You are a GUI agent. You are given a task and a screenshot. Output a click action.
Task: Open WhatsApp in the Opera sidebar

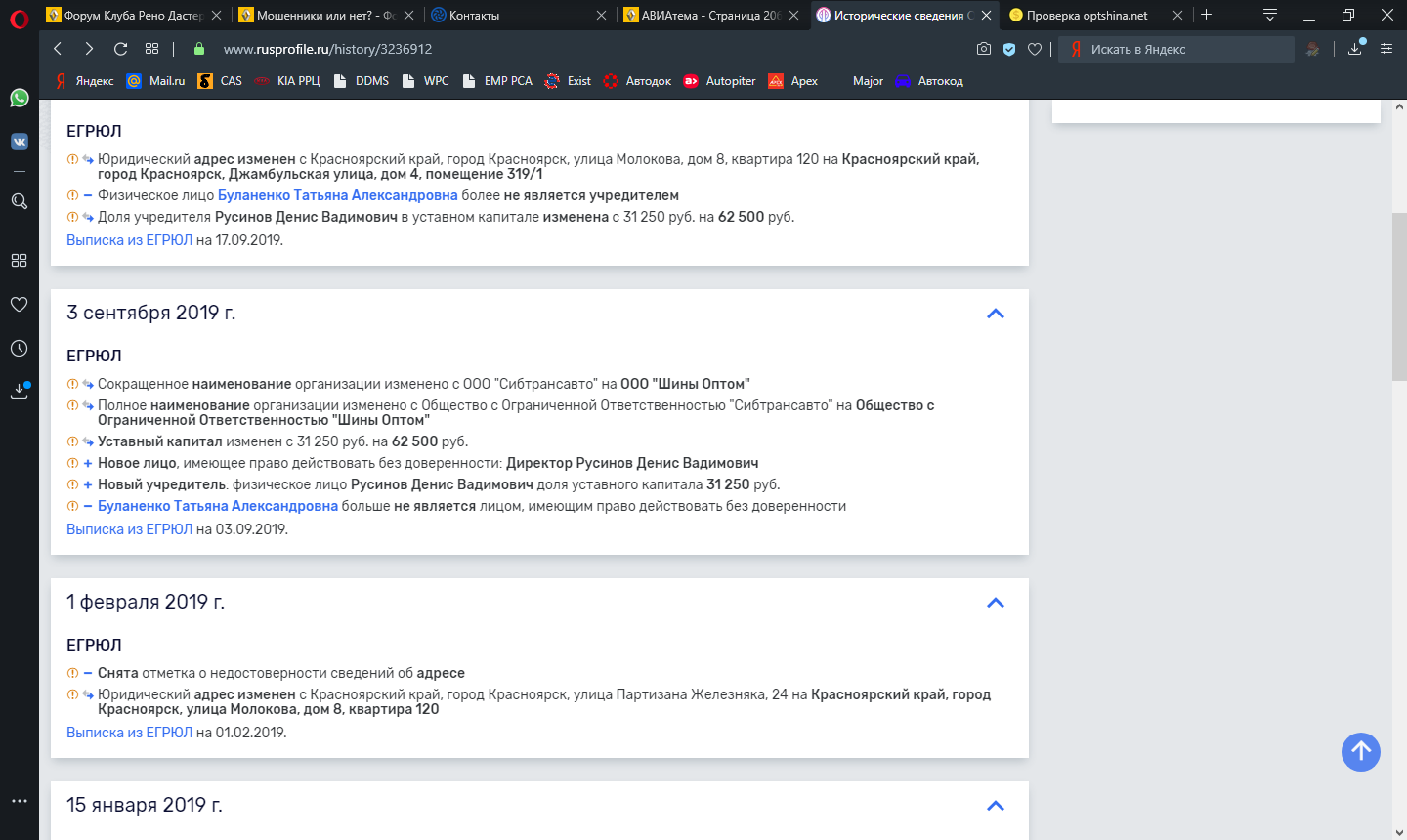pyautogui.click(x=19, y=98)
